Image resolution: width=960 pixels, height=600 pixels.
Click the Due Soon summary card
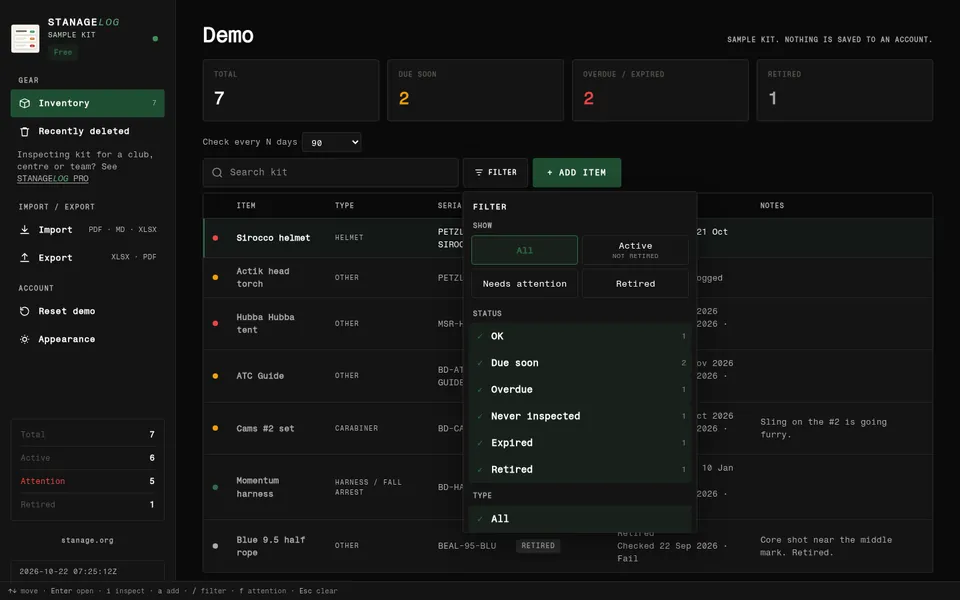pyautogui.click(x=476, y=90)
